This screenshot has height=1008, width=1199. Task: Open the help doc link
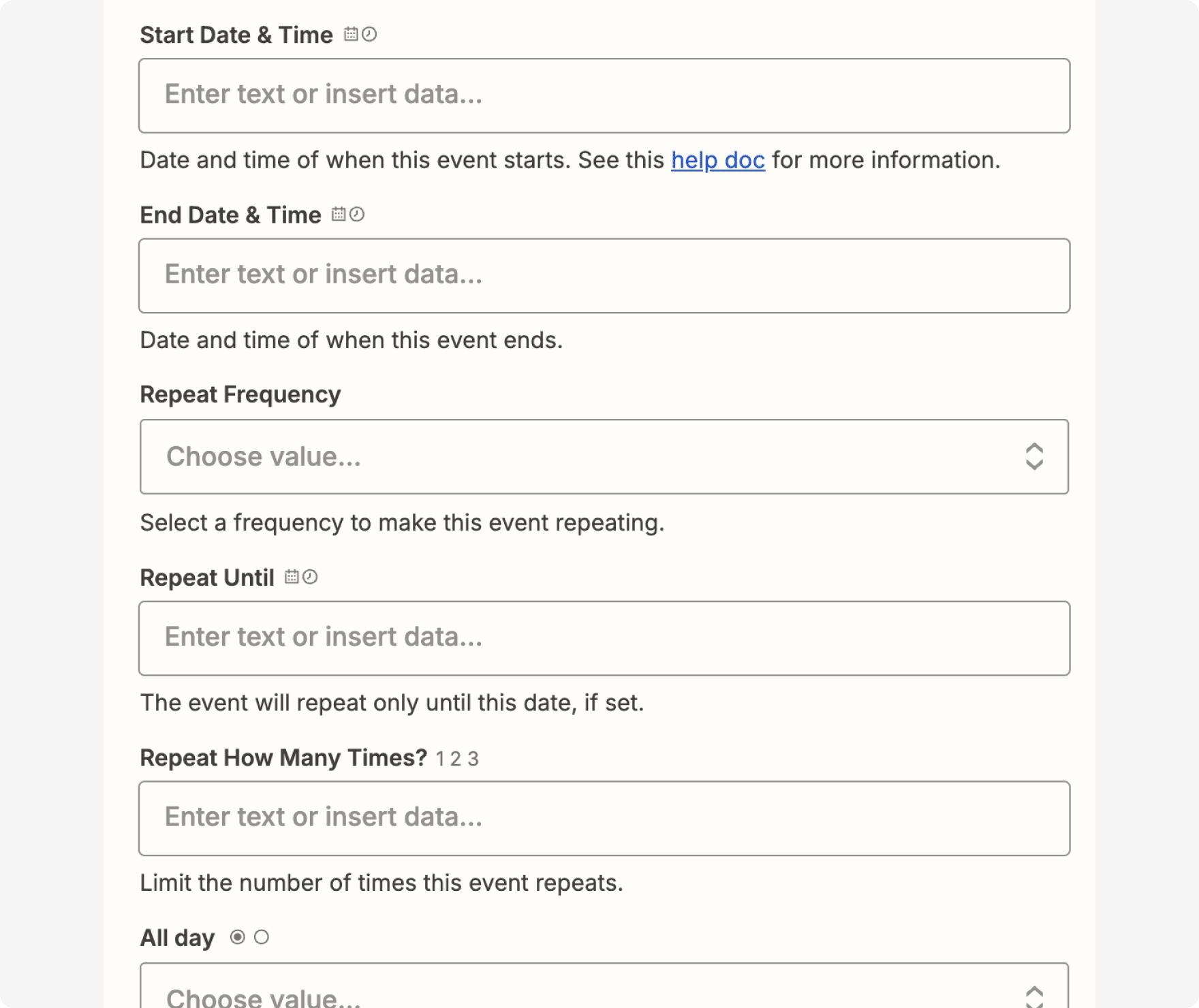coord(717,160)
